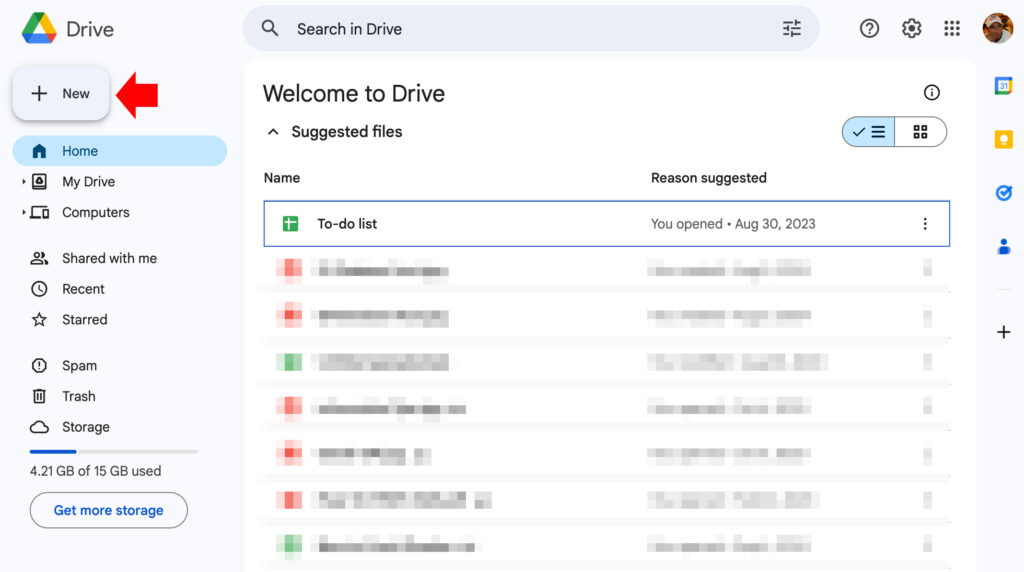Click the view details info icon
The image size is (1024, 572).
(931, 93)
